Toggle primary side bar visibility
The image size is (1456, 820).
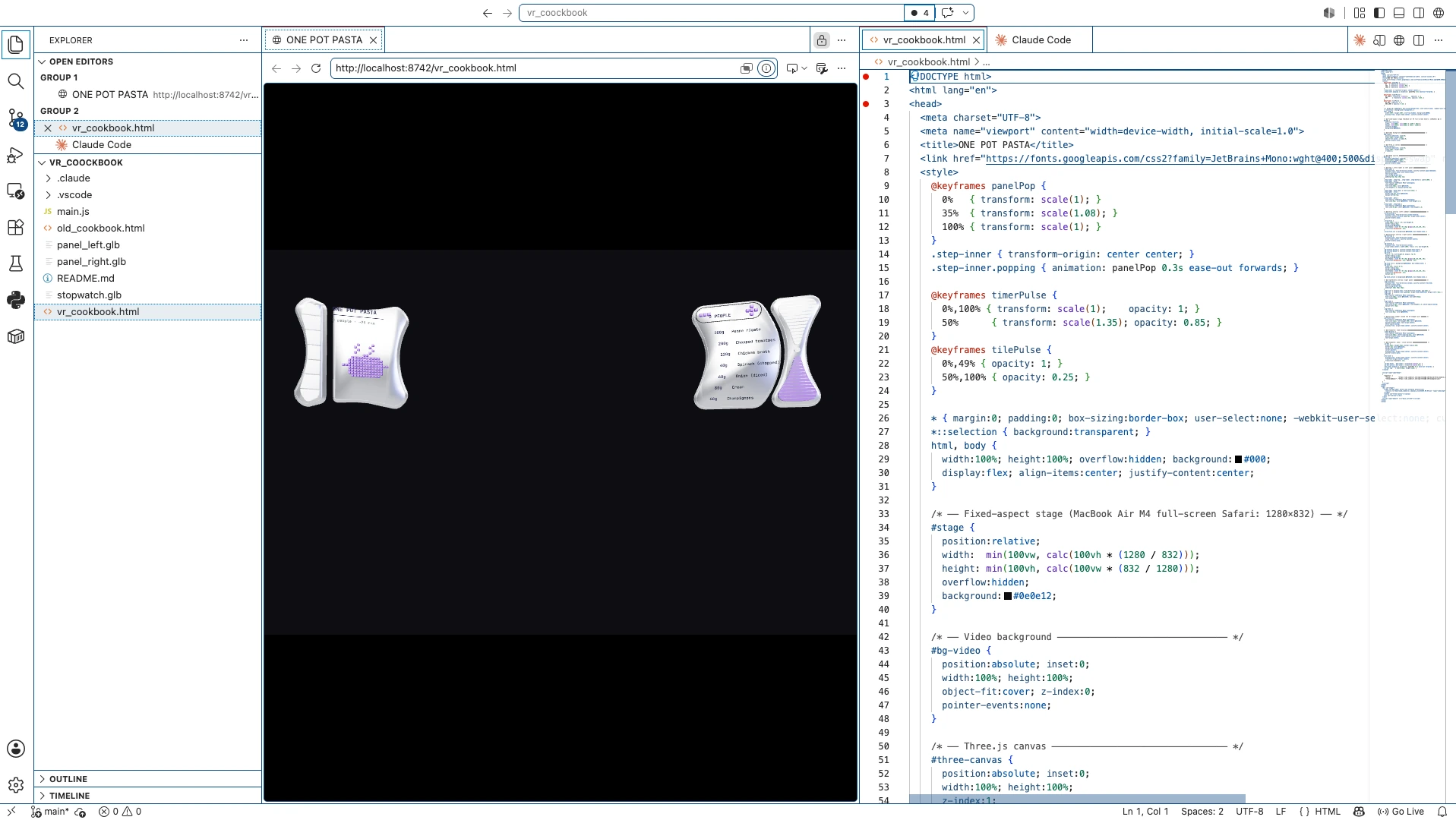point(1379,13)
